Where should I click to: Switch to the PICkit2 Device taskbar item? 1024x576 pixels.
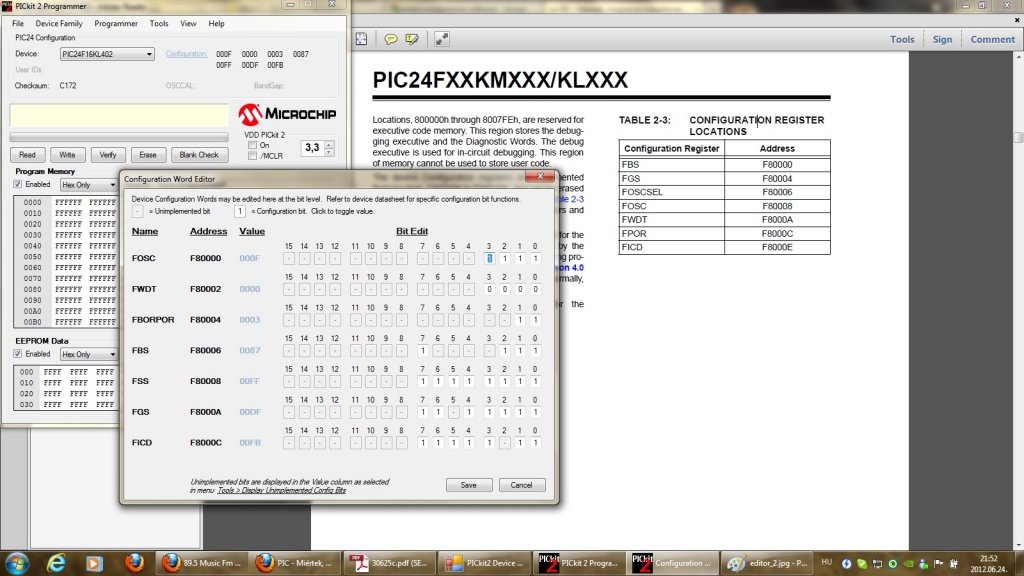click(x=484, y=563)
